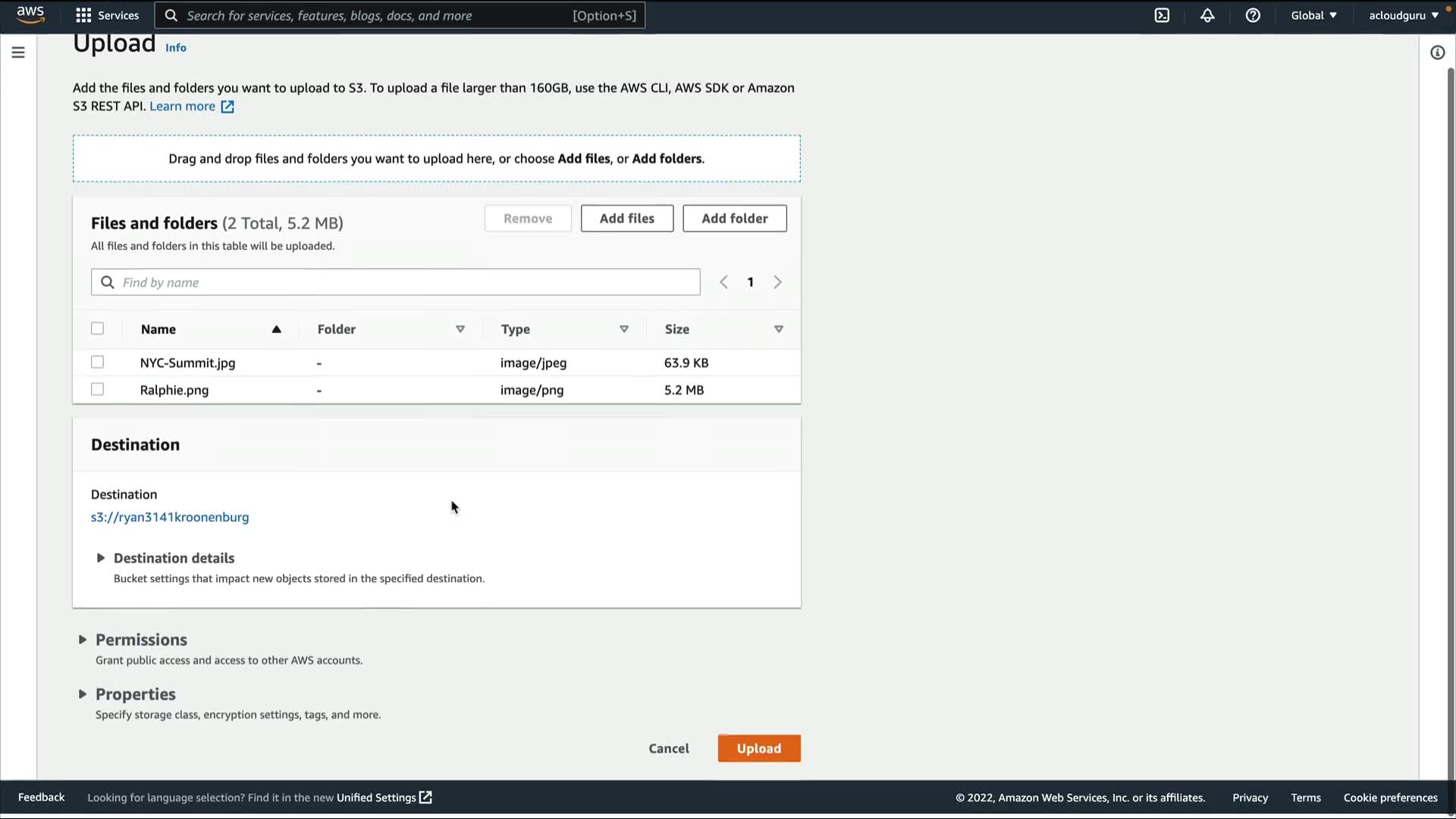This screenshot has height=819, width=1456.
Task: Click the AWS logo home icon
Action: tap(30, 15)
